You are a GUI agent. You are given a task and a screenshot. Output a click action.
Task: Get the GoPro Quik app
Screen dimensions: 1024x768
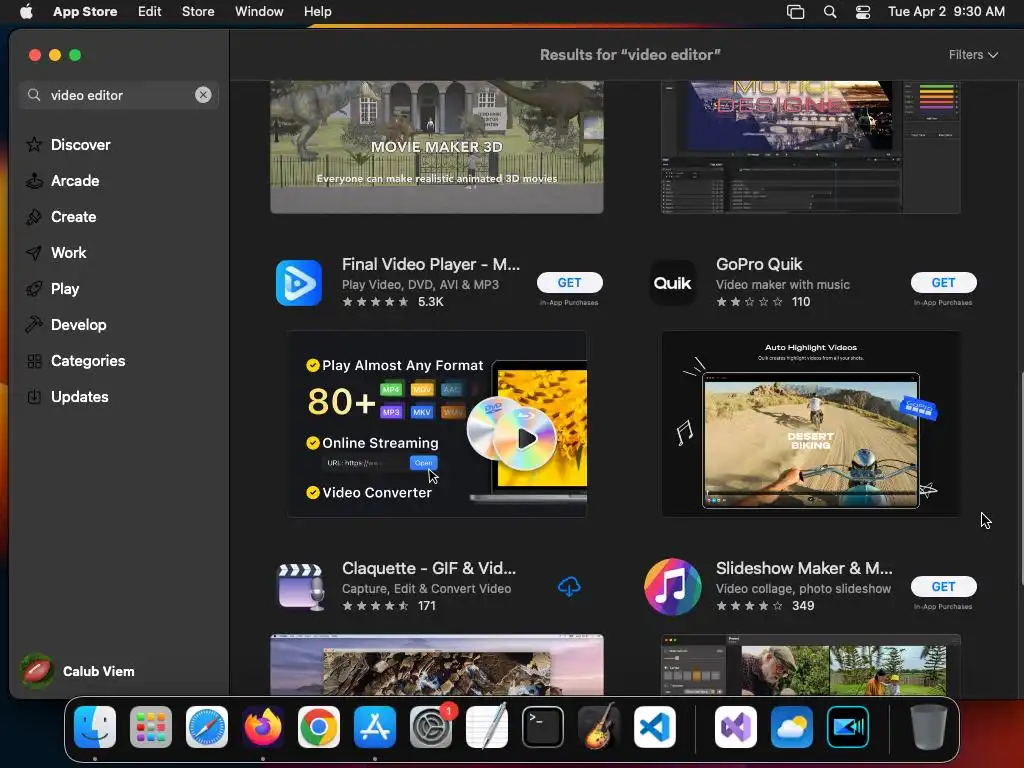(944, 283)
